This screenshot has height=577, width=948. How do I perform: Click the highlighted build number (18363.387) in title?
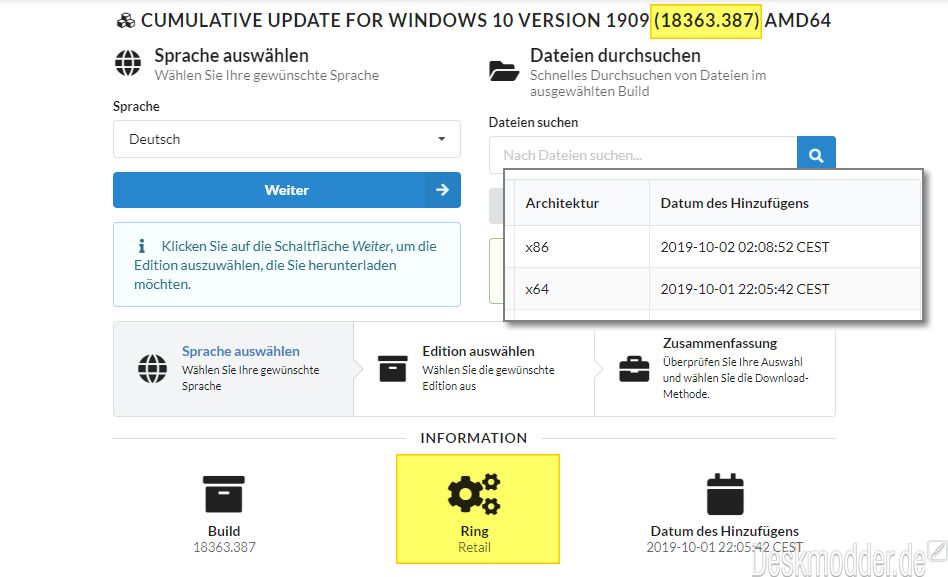[x=707, y=21]
